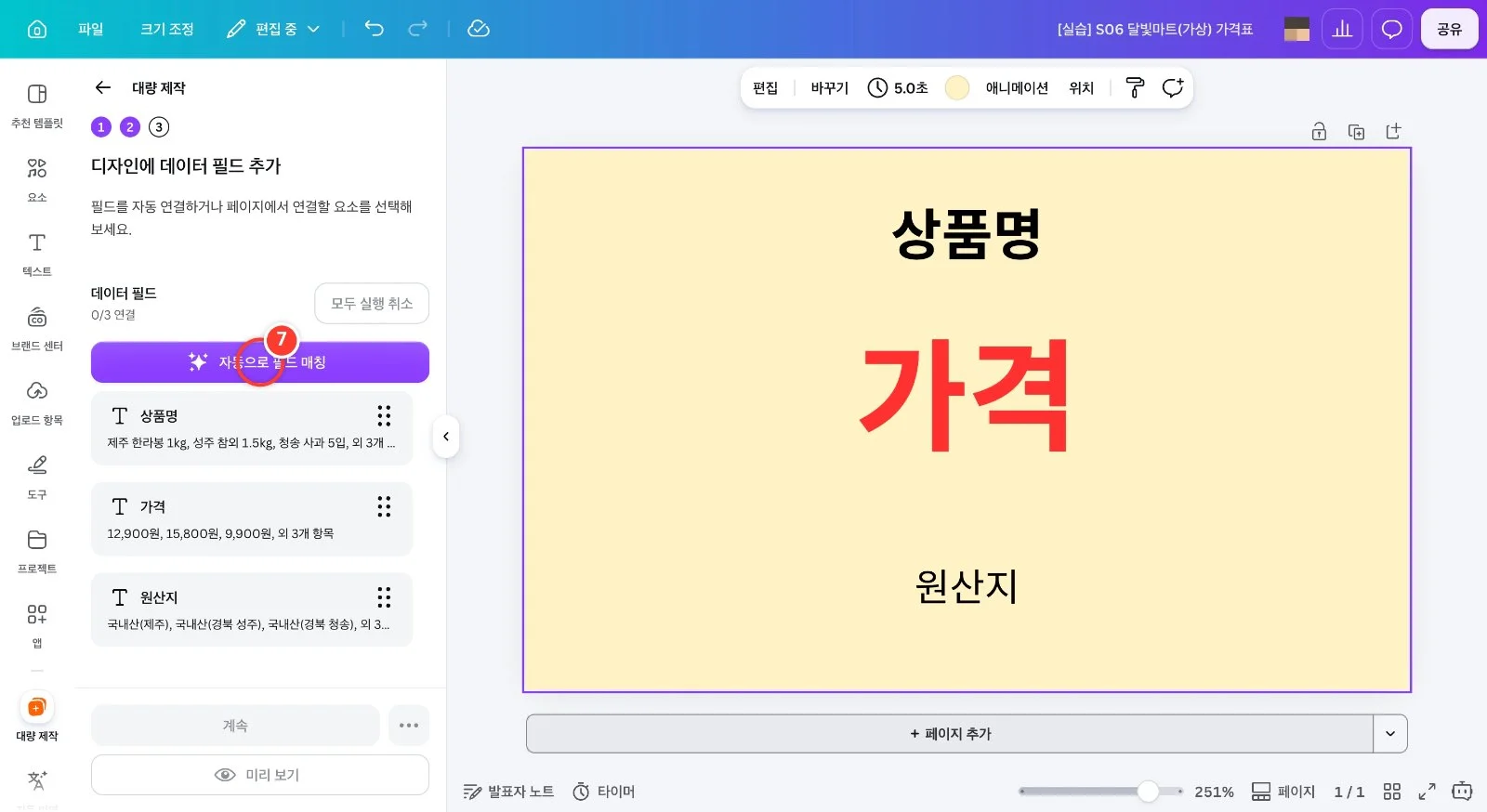This screenshot has height=812, width=1487.
Task: Expand add page options arrow
Action: pos(1390,733)
